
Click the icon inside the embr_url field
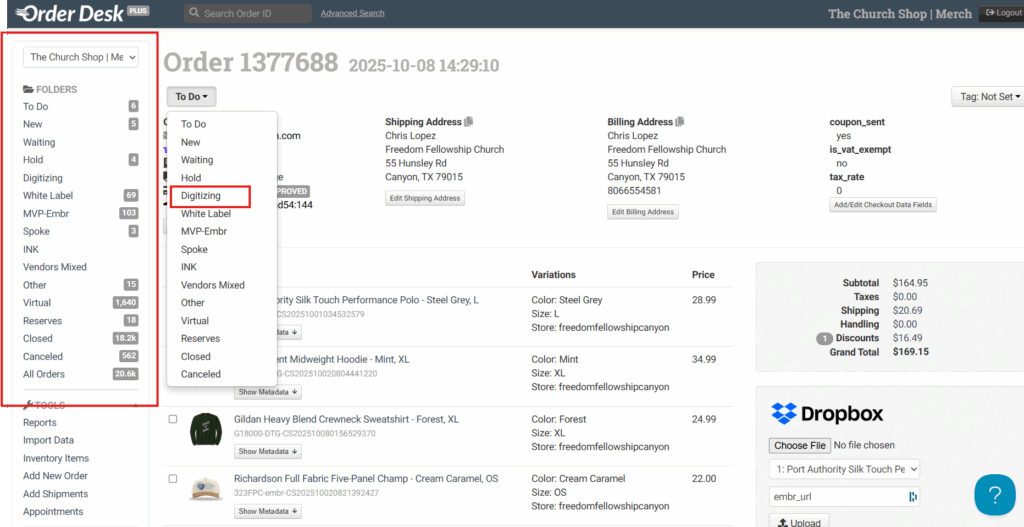click(912, 496)
